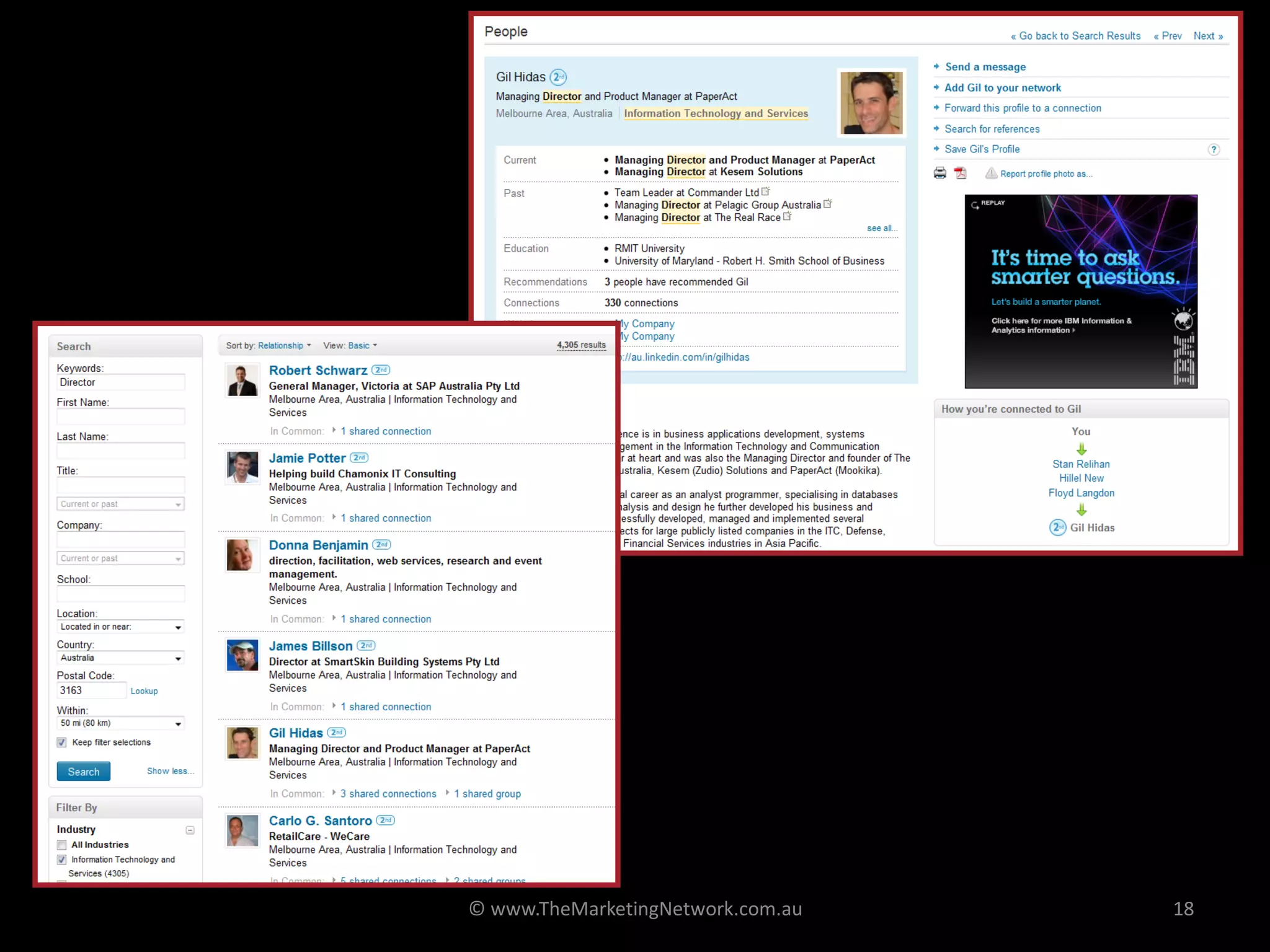
Task: Click the blue Search button
Action: [84, 772]
